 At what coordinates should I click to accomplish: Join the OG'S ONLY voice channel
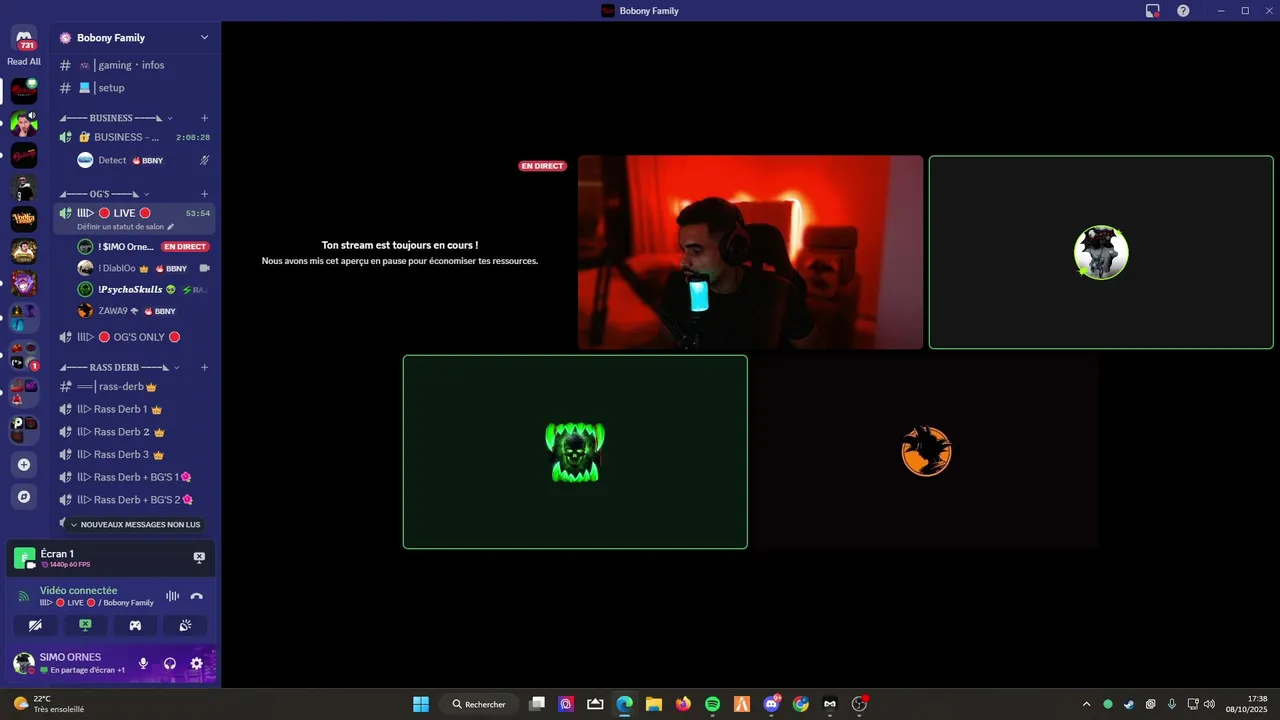[x=134, y=337]
